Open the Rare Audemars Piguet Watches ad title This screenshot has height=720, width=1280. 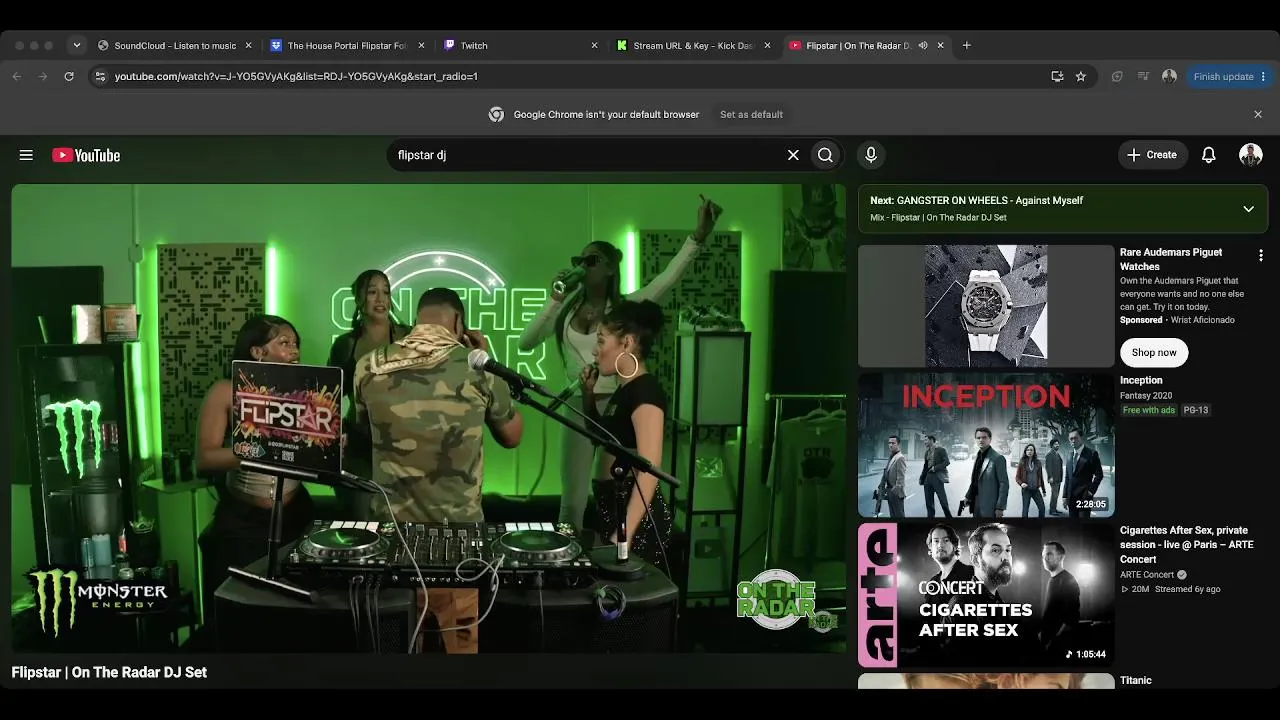click(x=1171, y=259)
